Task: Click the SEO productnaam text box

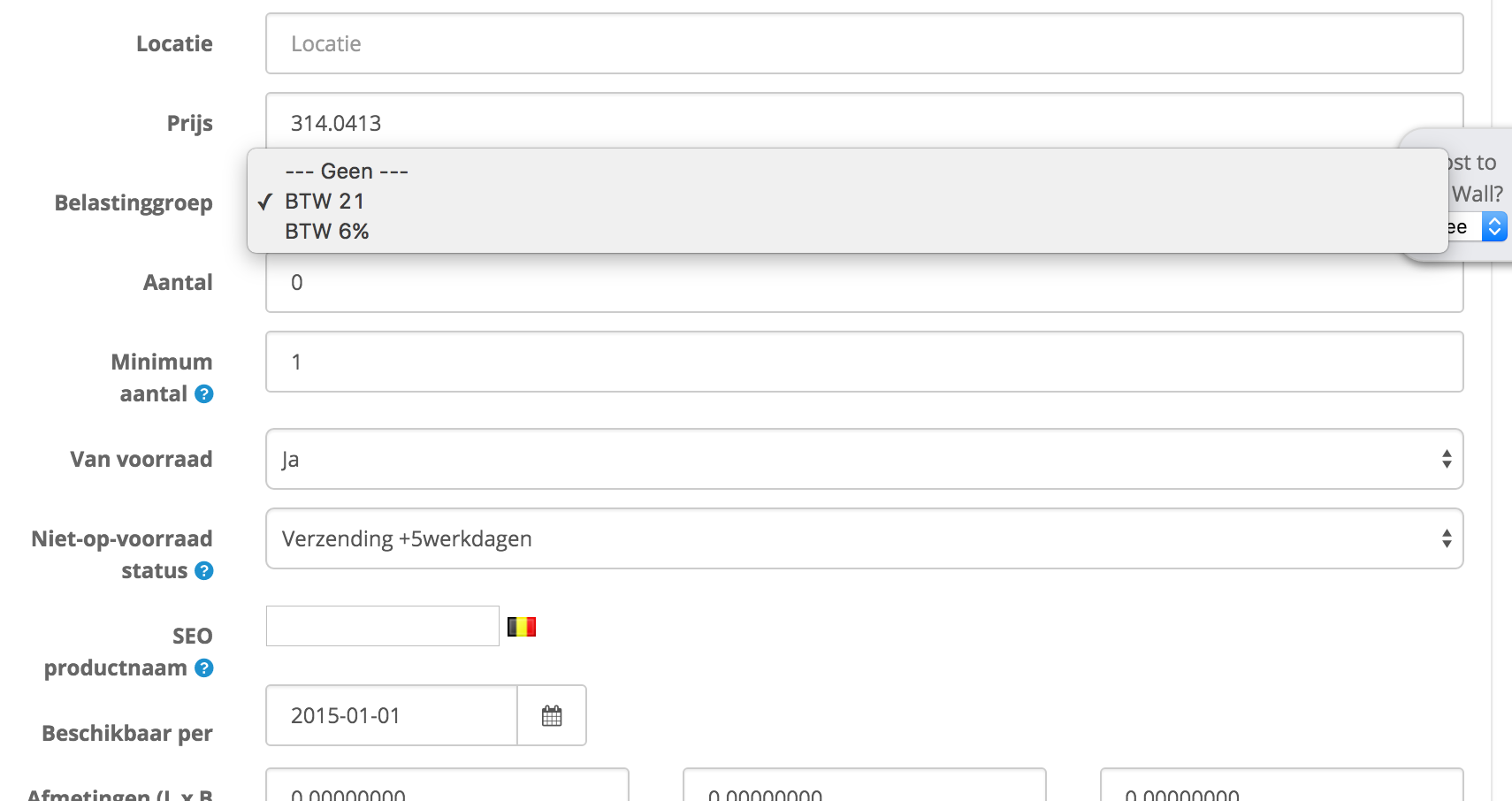Action: click(382, 626)
